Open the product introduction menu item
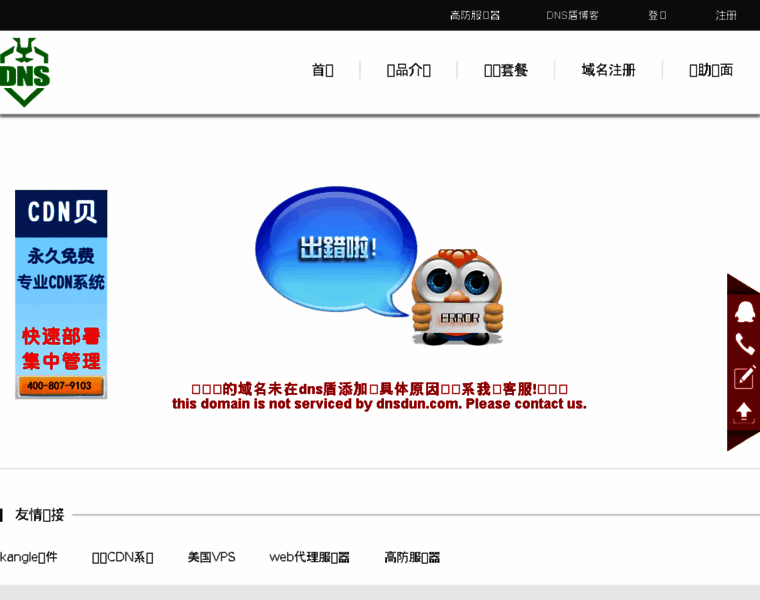 click(409, 70)
